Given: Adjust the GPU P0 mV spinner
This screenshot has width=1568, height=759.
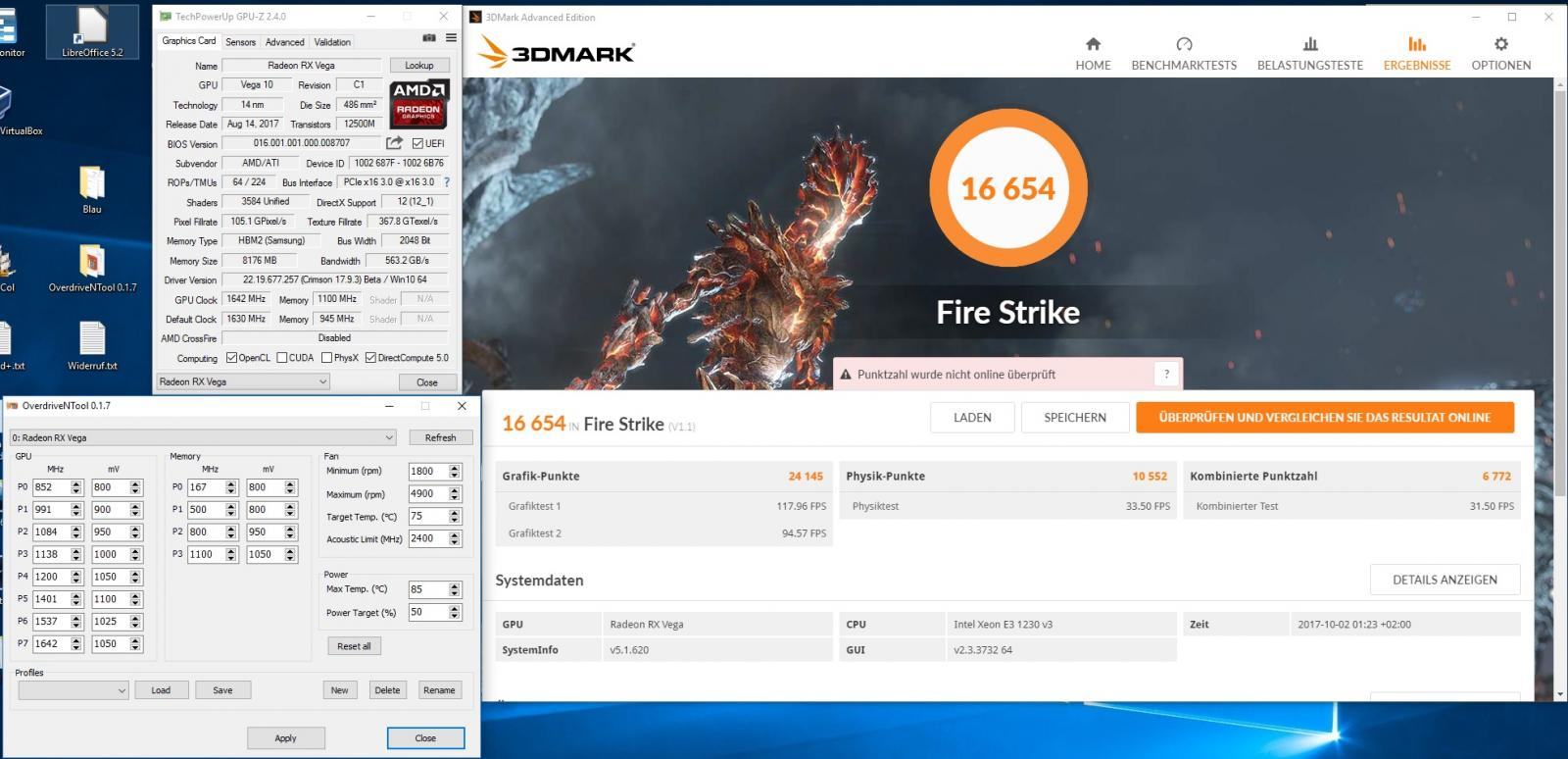Looking at the screenshot, I should 135,487.
